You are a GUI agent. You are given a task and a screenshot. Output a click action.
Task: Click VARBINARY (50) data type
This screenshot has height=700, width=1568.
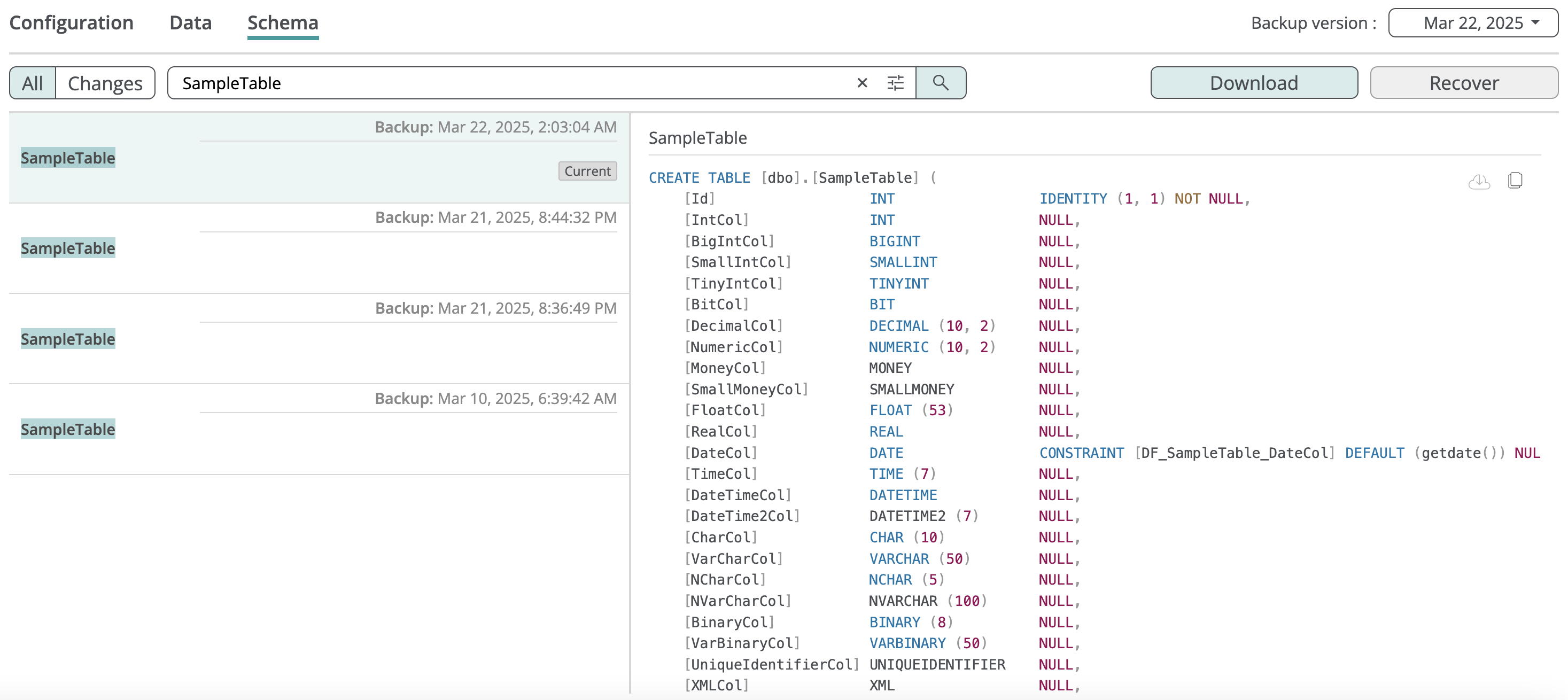[928, 643]
